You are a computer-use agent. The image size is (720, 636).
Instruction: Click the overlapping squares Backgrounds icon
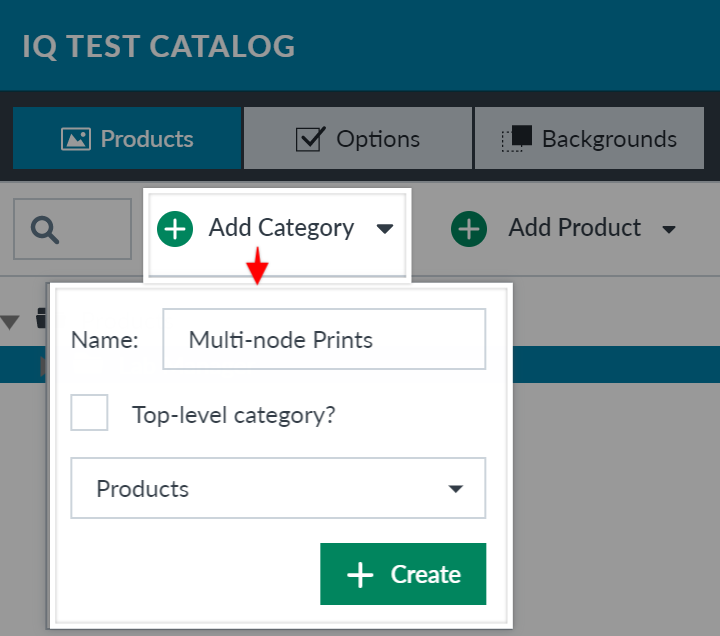coord(517,138)
